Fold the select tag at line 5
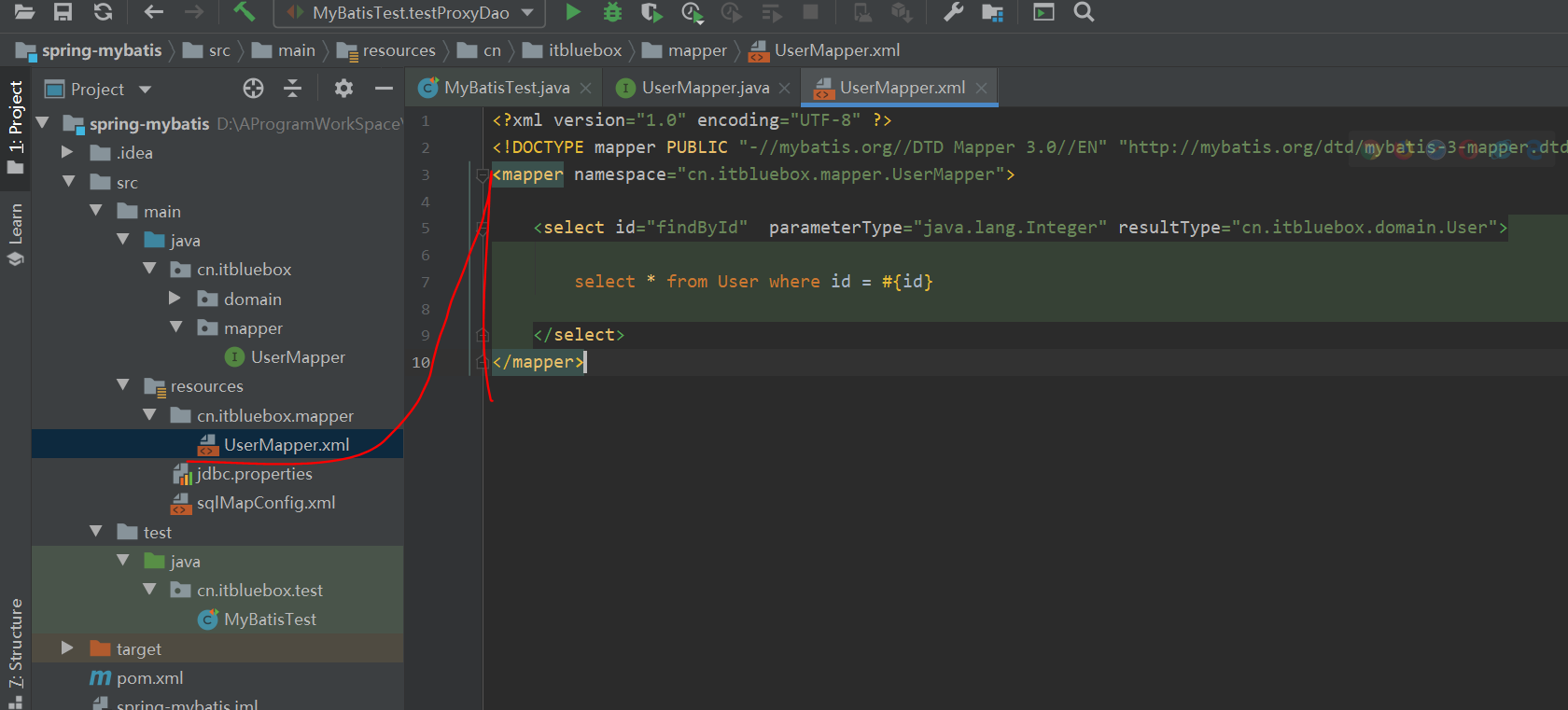 click(x=483, y=228)
